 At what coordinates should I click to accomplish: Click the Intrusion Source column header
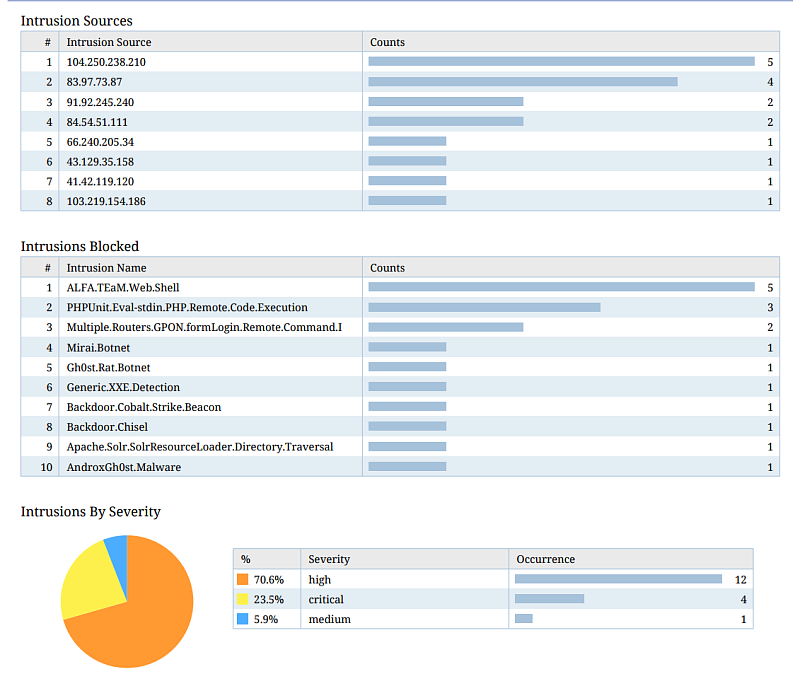[109, 42]
